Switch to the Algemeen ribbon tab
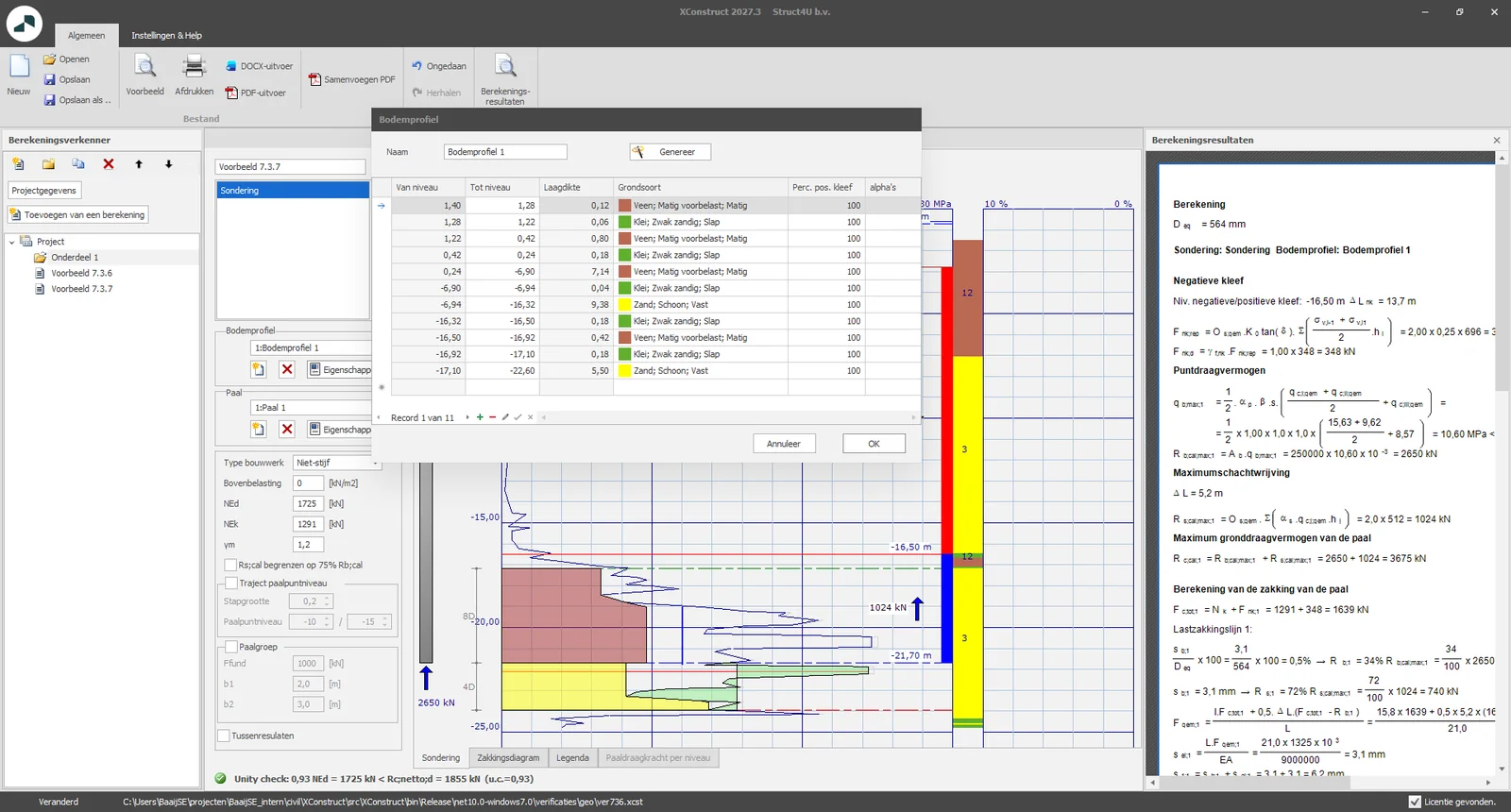 [86, 35]
